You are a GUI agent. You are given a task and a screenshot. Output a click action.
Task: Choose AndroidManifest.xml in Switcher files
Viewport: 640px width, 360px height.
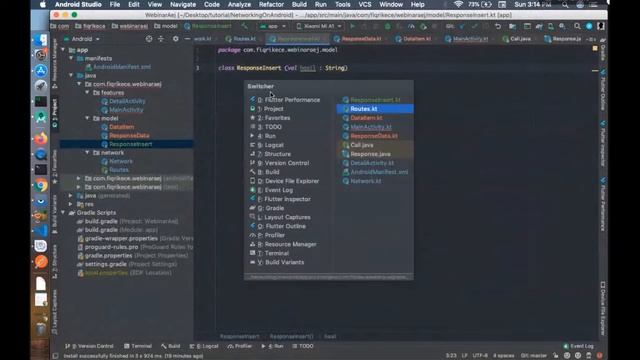click(x=375, y=172)
